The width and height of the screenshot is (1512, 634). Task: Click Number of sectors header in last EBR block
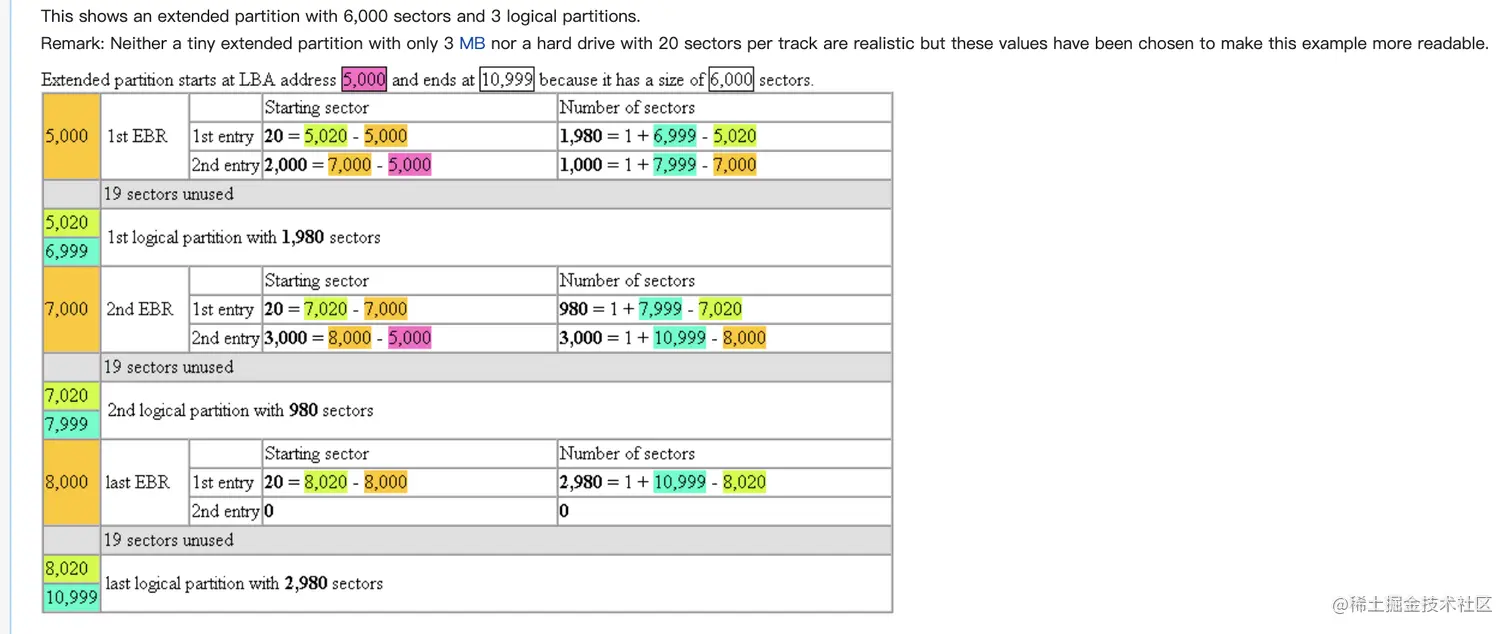724,454
